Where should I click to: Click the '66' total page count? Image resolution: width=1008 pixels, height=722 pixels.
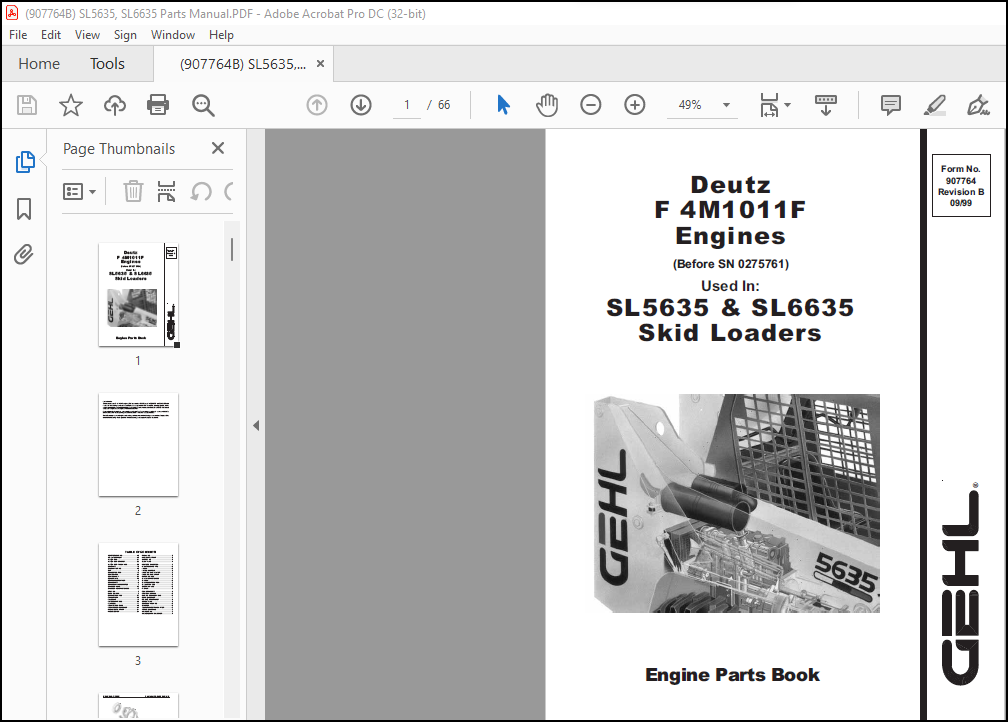point(444,105)
